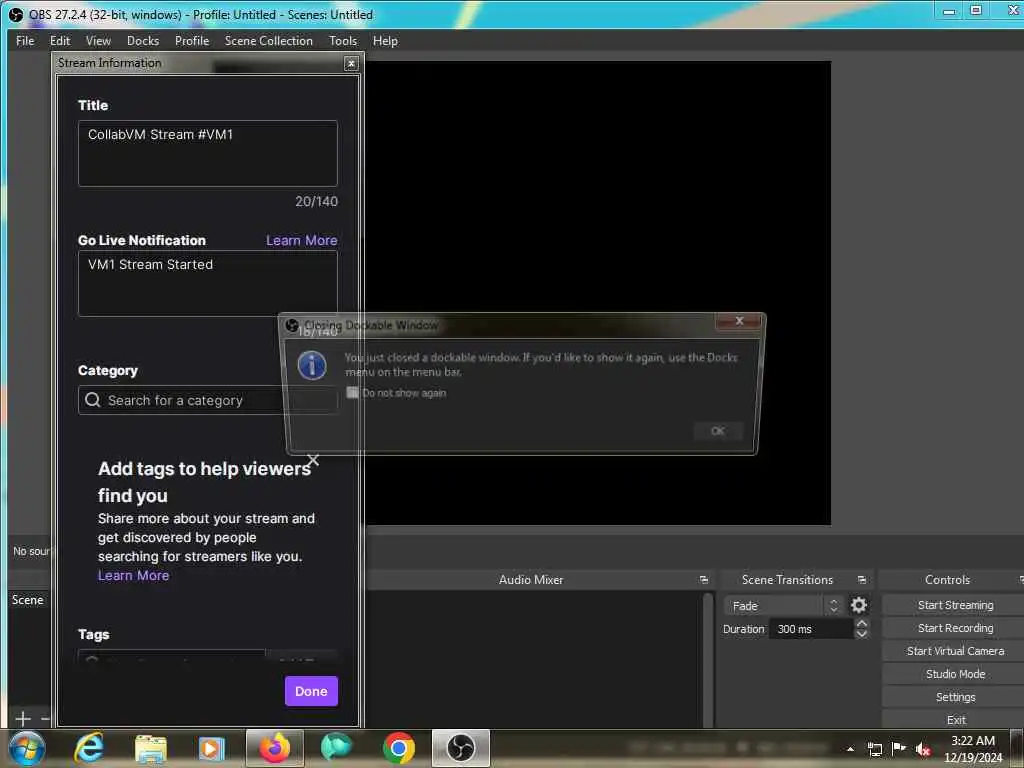The image size is (1024, 768).
Task: Click the network tray icon
Action: [x=875, y=749]
